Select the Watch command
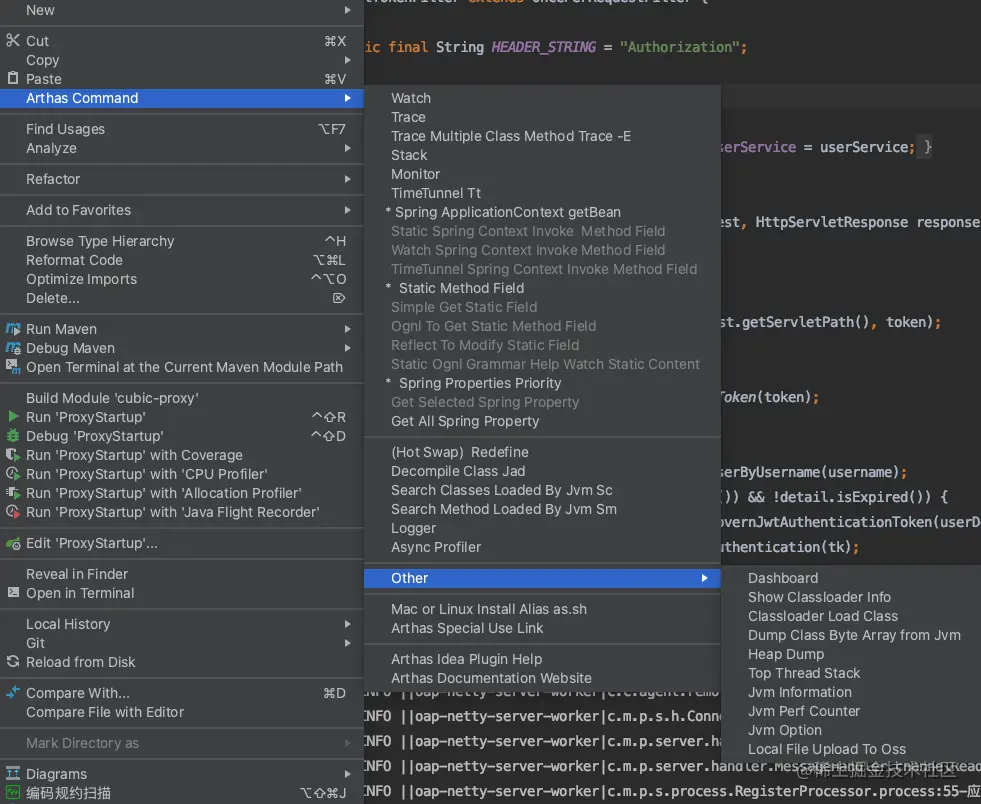The height and width of the screenshot is (804, 981). (542, 98)
